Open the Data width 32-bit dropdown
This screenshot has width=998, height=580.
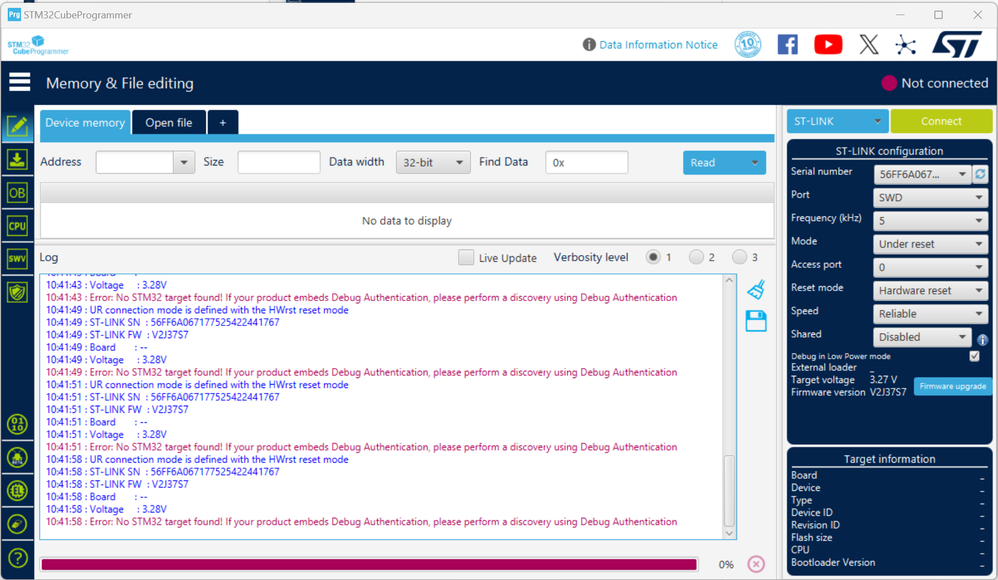[x=433, y=162]
